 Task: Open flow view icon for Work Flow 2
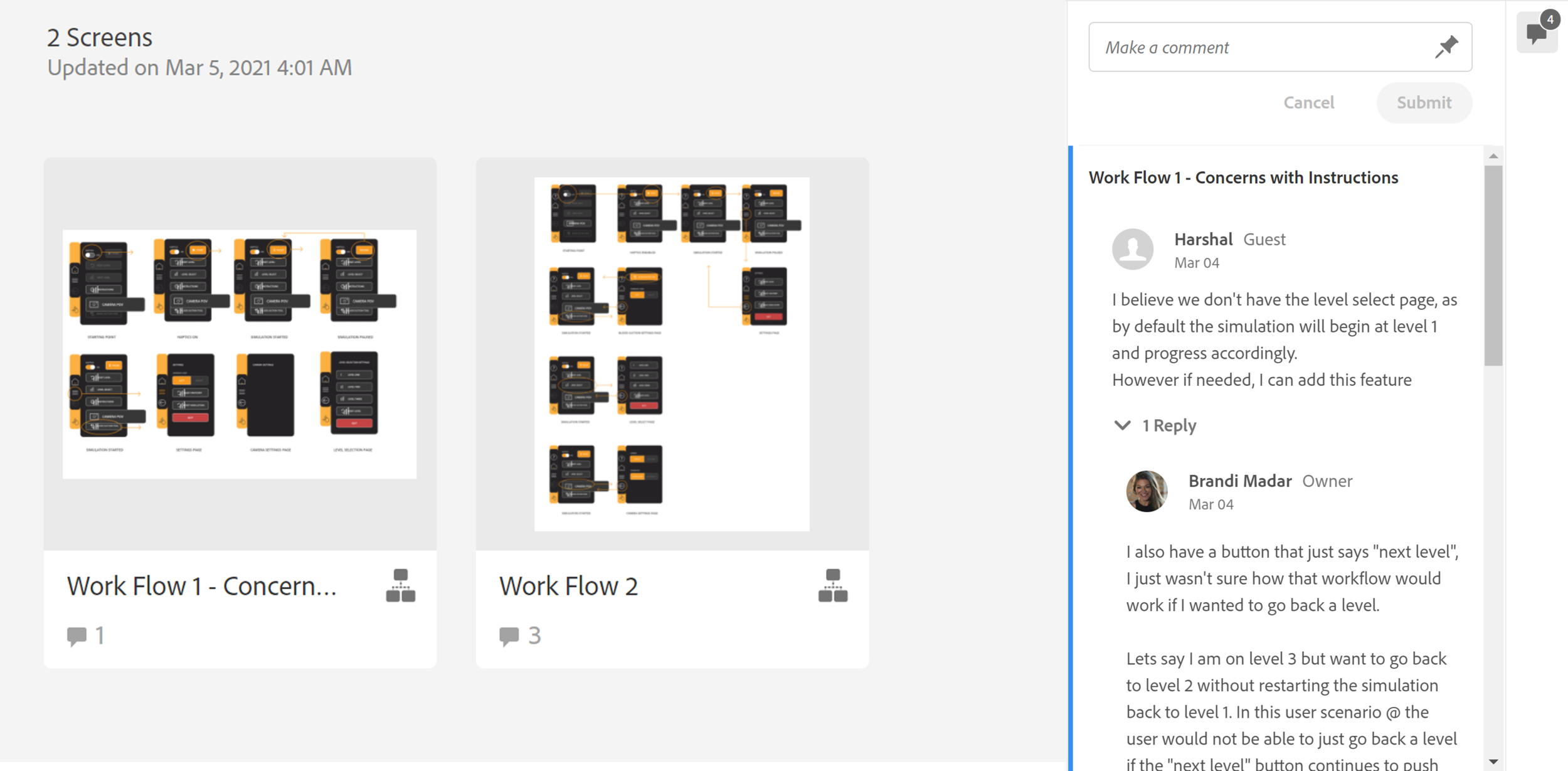832,585
